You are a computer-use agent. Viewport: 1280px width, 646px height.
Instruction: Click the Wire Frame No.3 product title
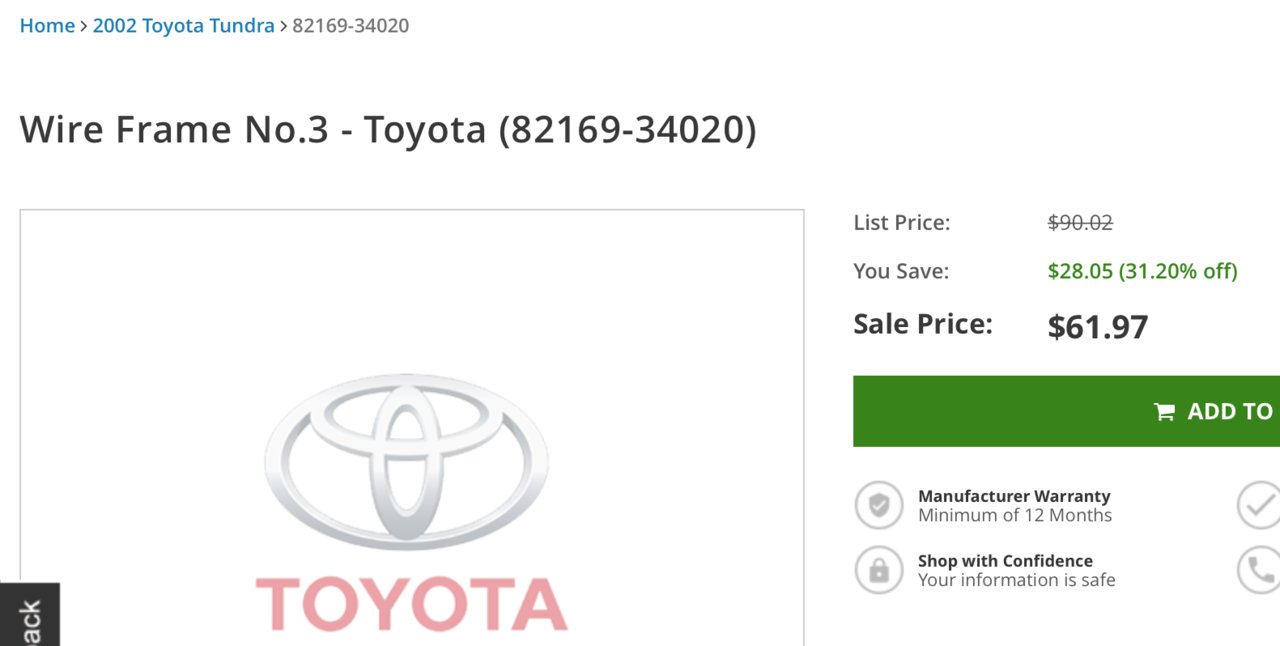point(388,130)
